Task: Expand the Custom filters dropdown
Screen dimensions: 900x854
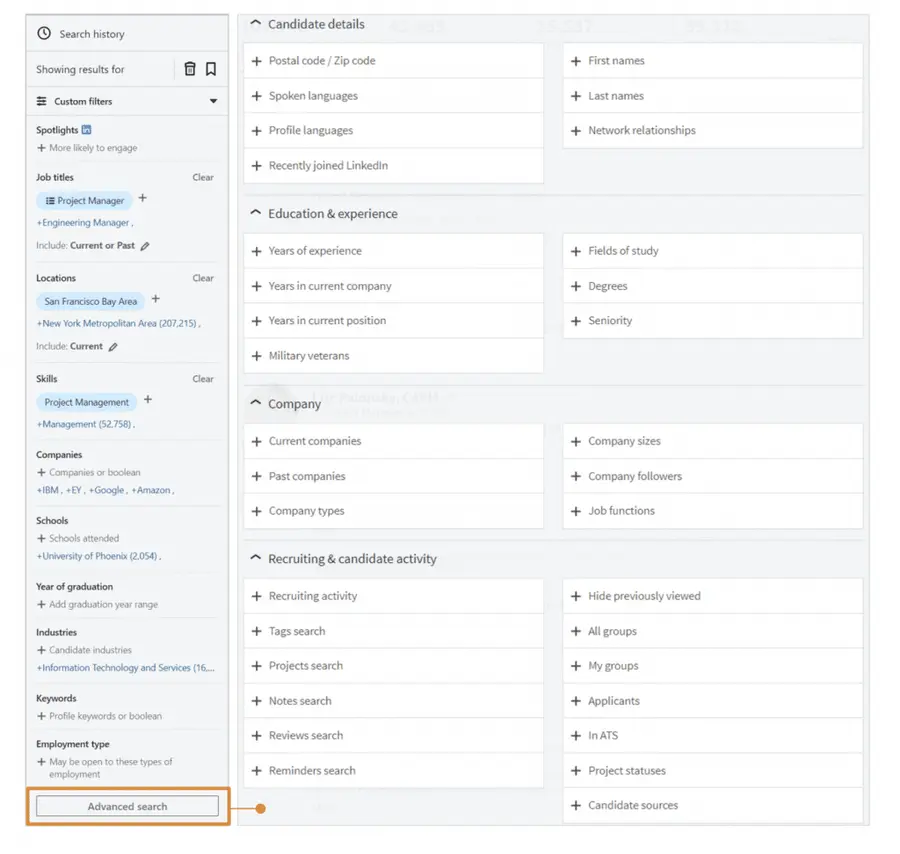Action: pos(213,101)
